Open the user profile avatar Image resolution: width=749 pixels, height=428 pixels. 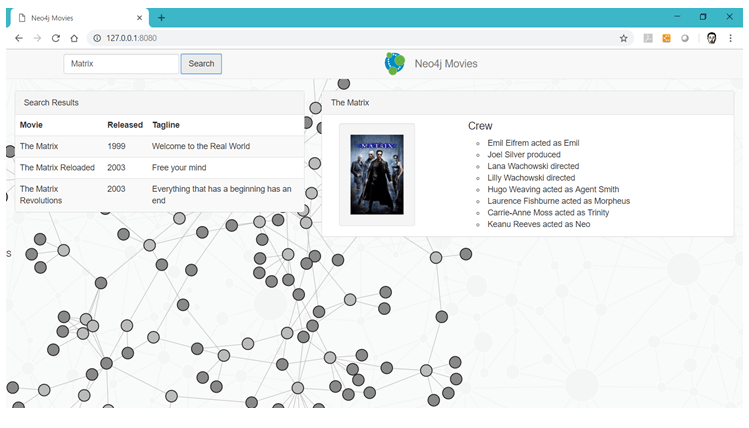[x=711, y=38]
